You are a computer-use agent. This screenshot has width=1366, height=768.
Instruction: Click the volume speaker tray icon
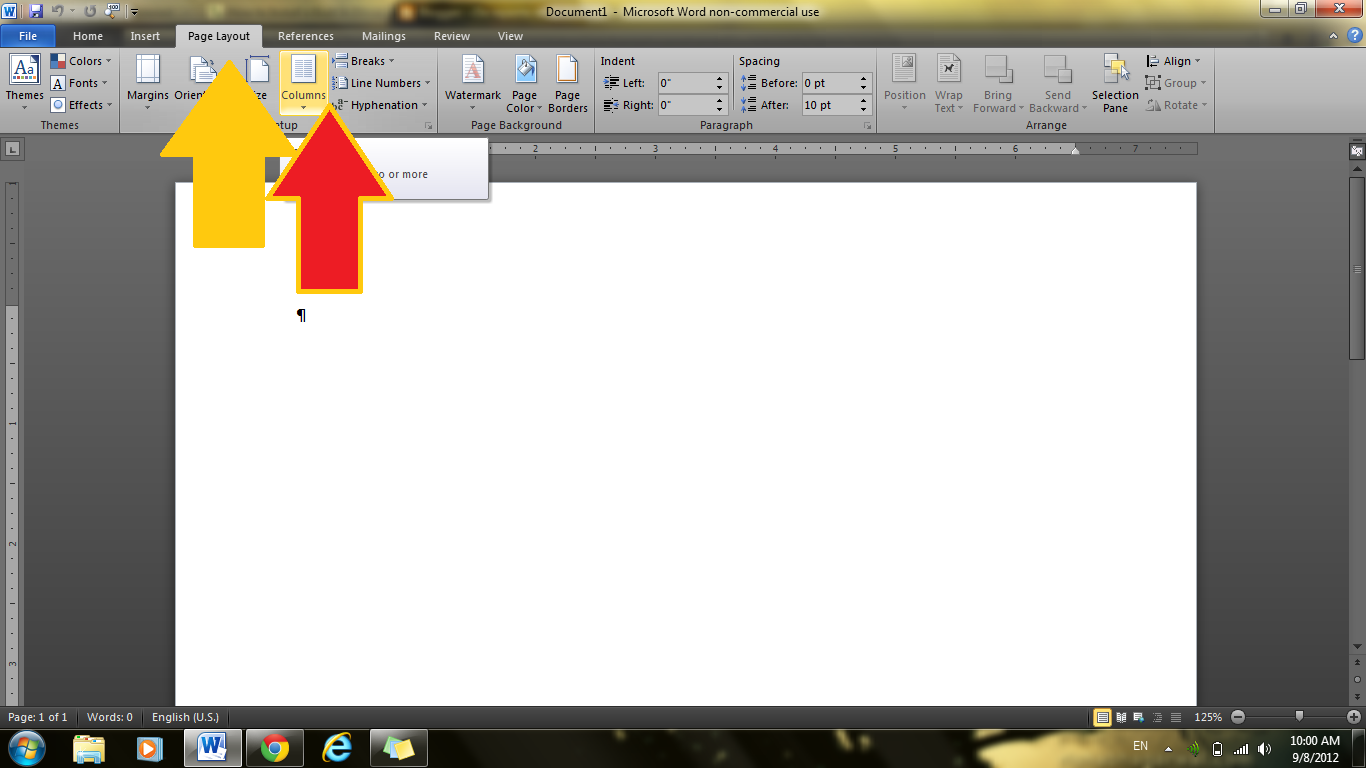click(1264, 748)
